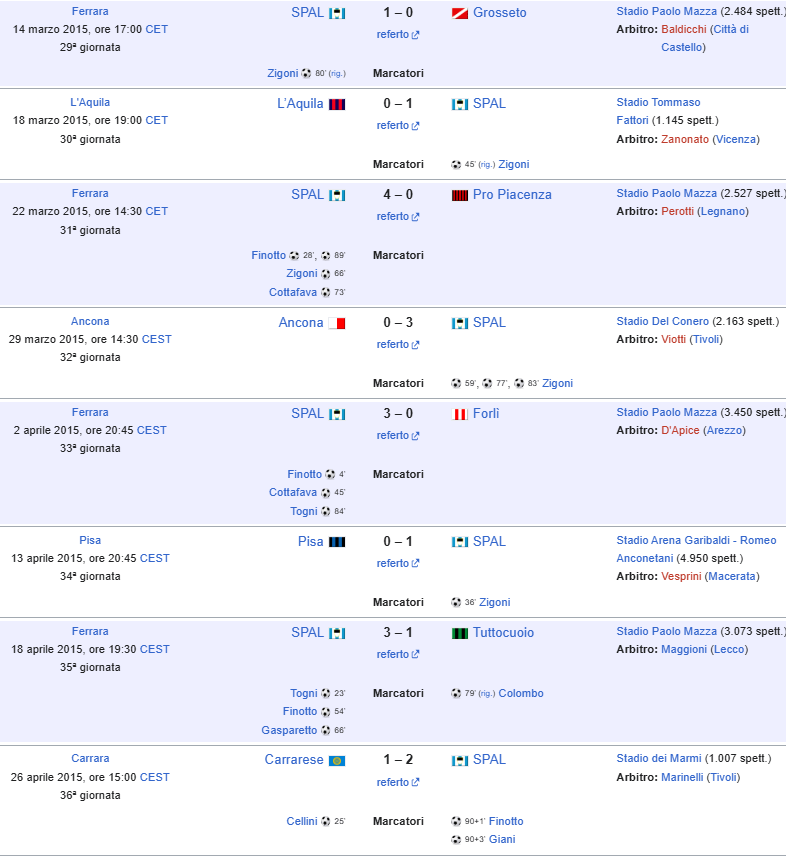The height and width of the screenshot is (856, 786).
Task: Click referee Baldicchi's name link
Action: coord(683,30)
